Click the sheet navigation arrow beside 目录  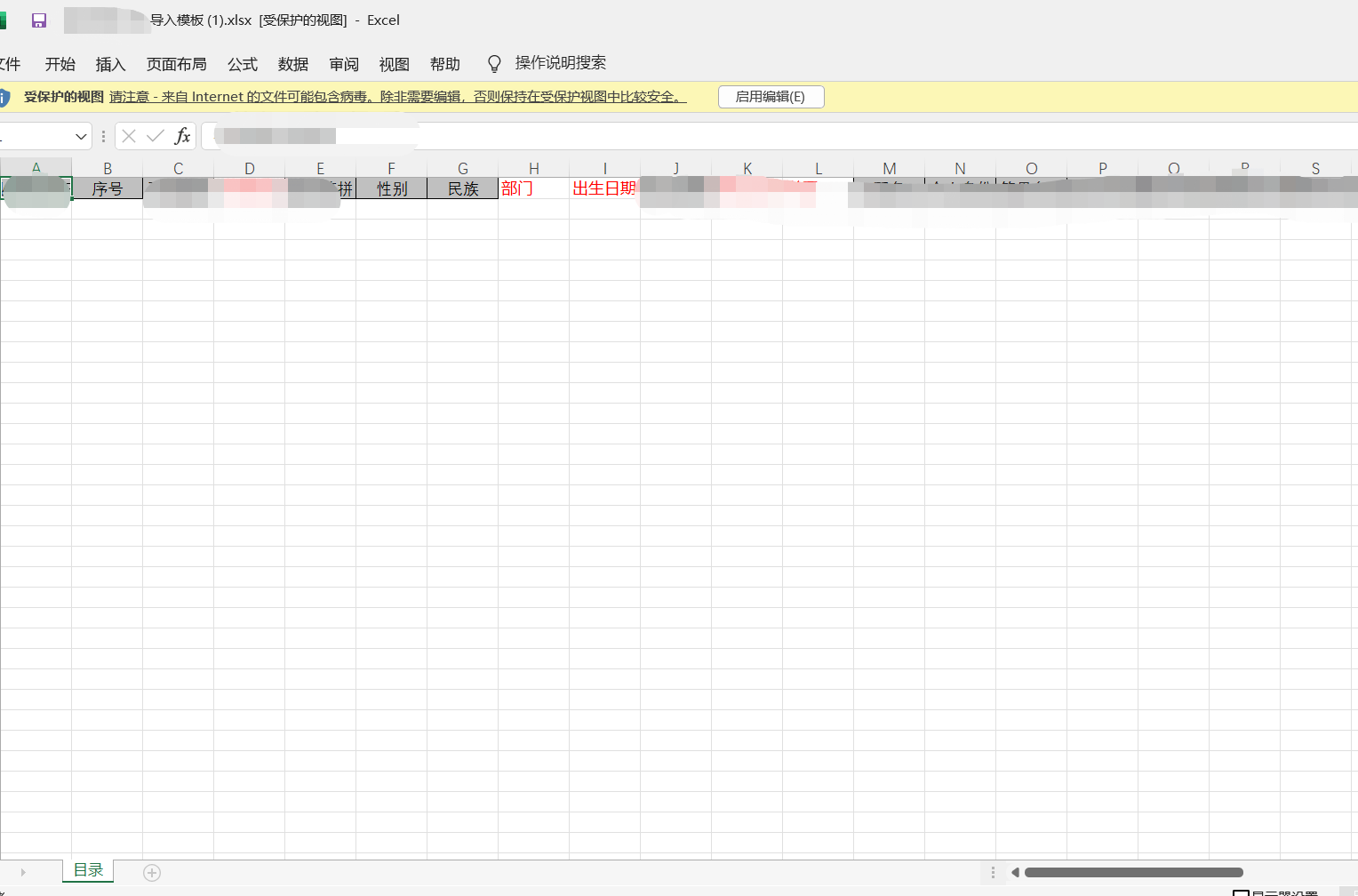tap(23, 873)
